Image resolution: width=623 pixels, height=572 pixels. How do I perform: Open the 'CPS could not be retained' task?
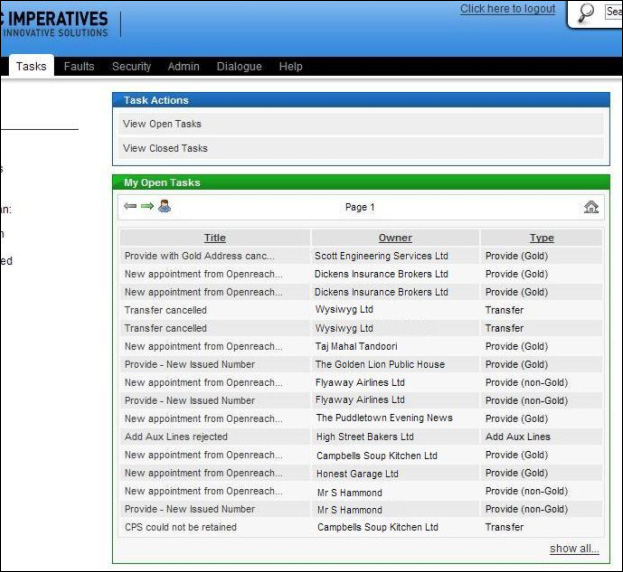click(180, 527)
